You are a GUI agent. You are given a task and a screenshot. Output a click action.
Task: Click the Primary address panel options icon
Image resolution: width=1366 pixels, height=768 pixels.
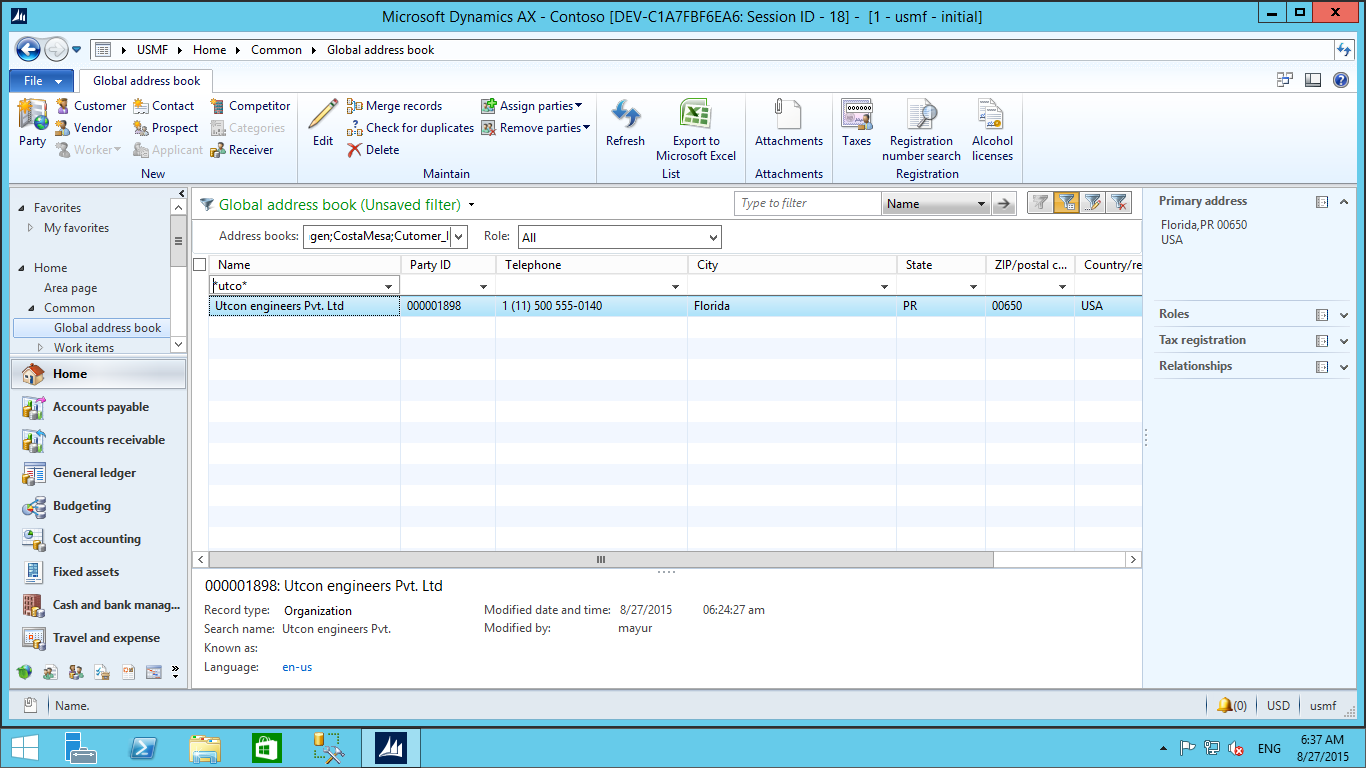coord(1322,202)
